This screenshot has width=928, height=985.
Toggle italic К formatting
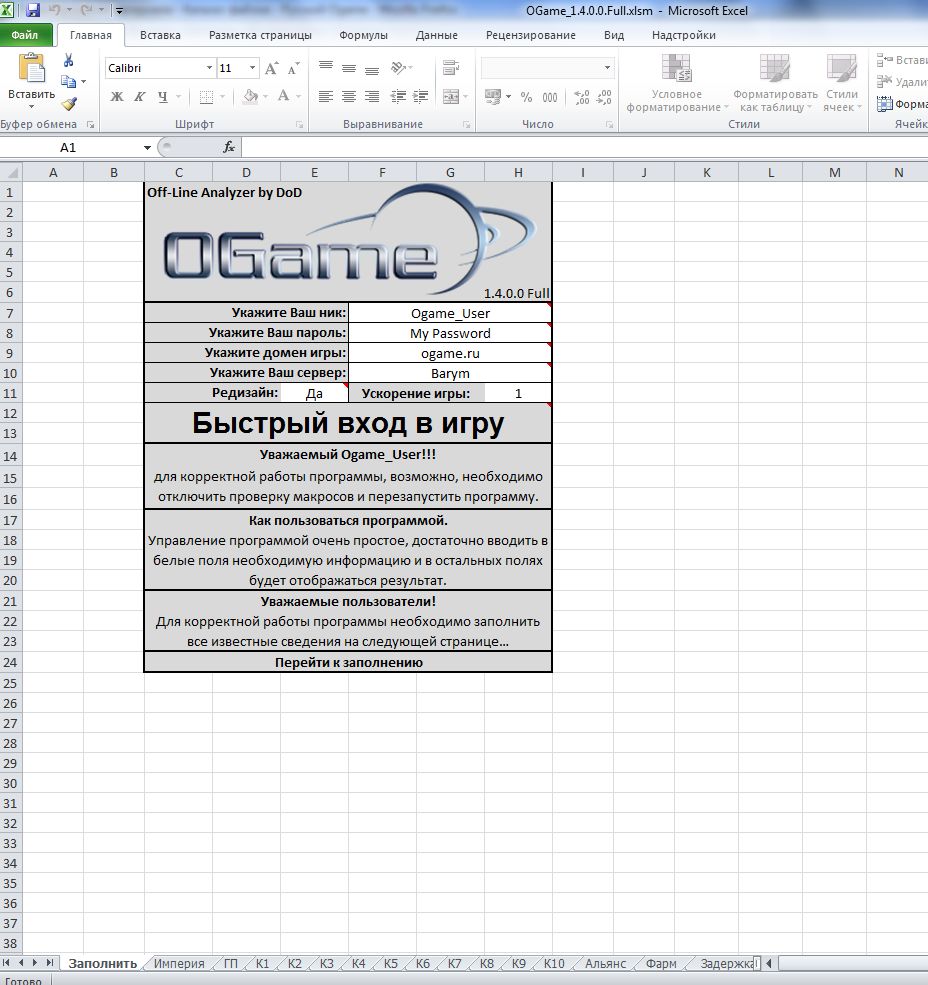pyautogui.click(x=140, y=97)
